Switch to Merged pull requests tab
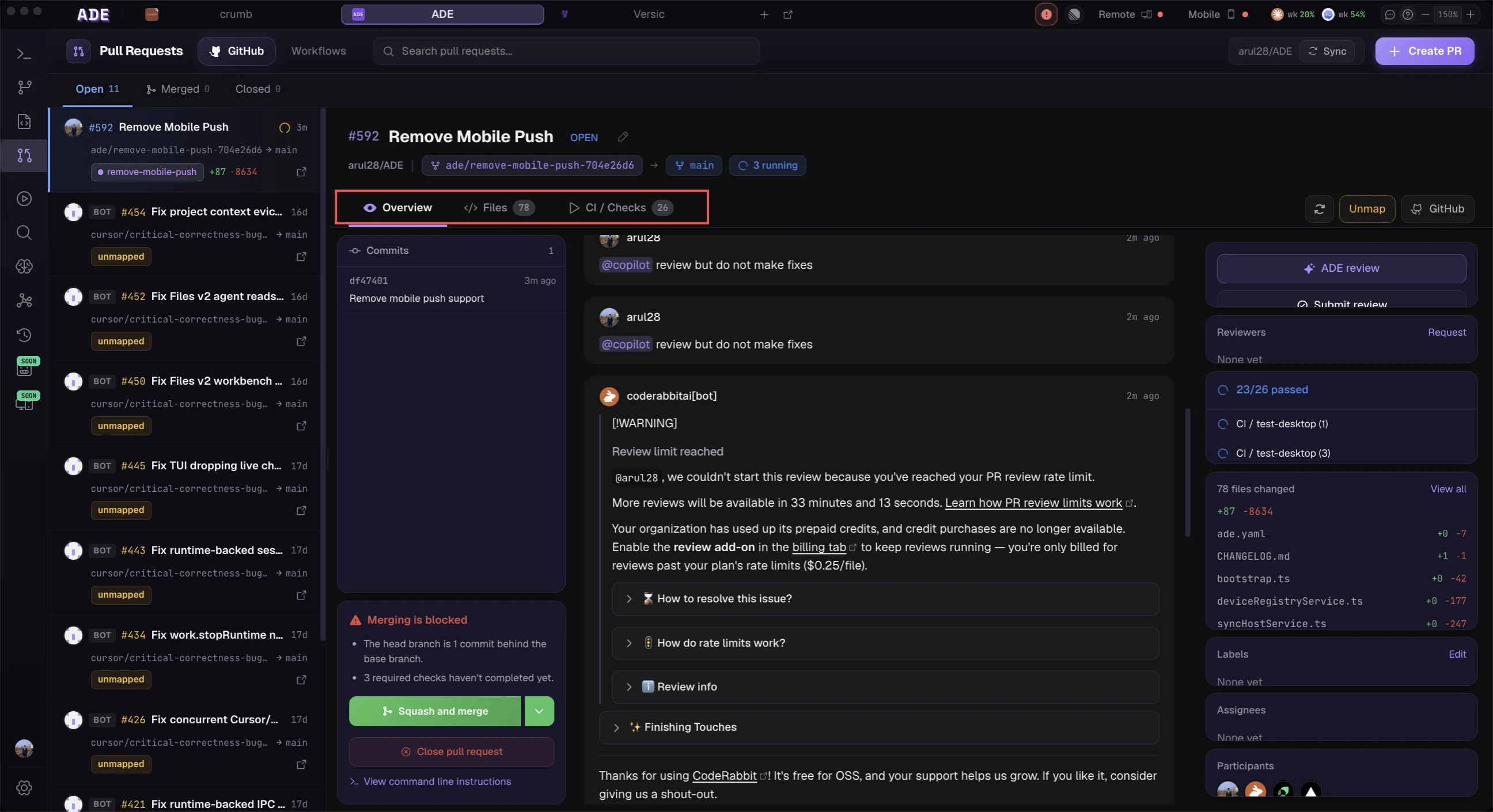Screen dimensions: 1493x812 tap(178, 89)
